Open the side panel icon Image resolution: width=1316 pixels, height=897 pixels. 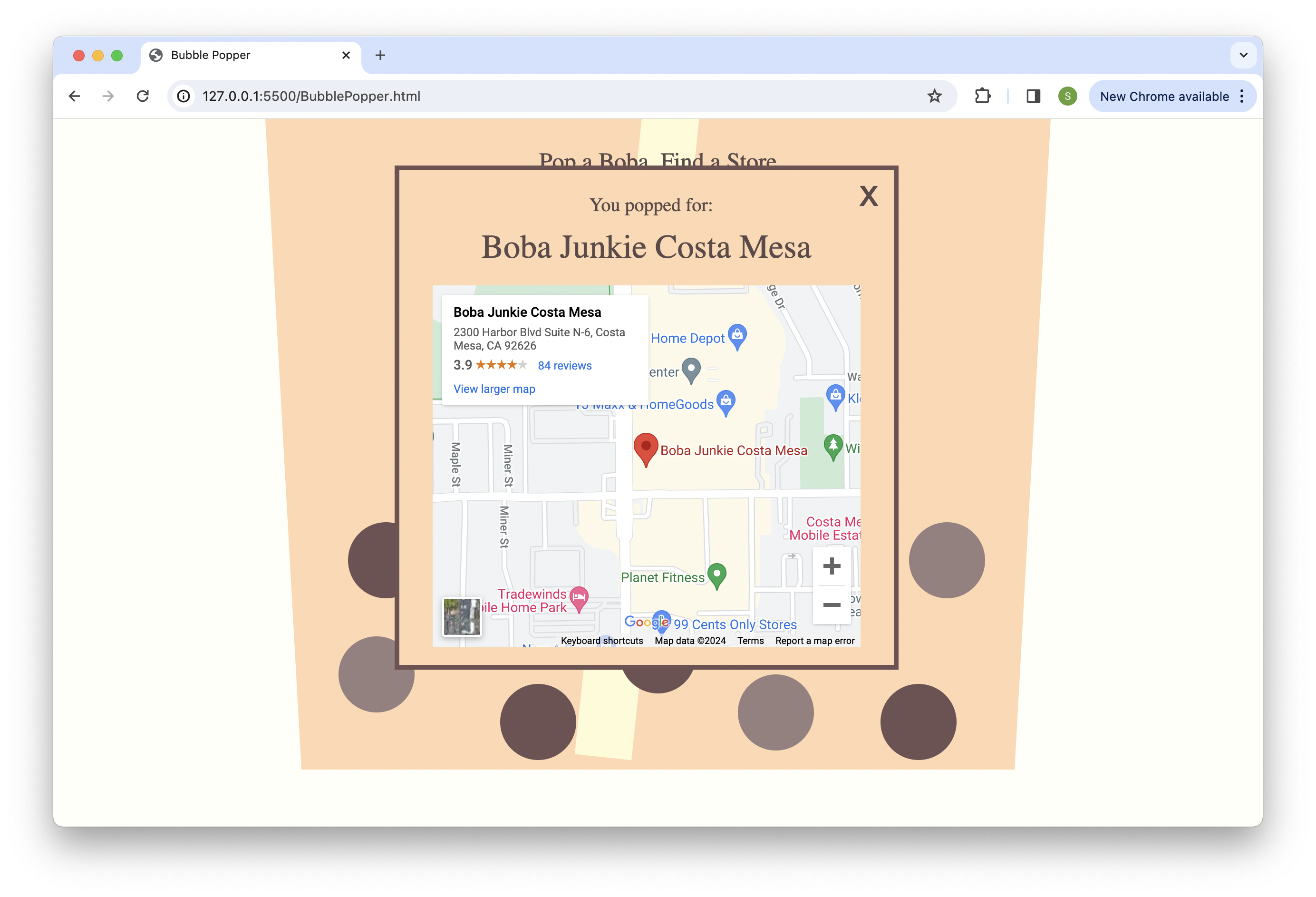[x=1033, y=96]
